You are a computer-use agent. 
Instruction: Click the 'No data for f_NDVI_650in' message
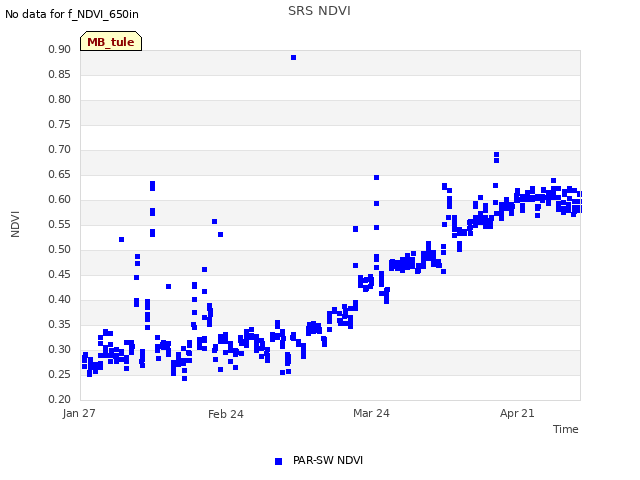pos(72,14)
